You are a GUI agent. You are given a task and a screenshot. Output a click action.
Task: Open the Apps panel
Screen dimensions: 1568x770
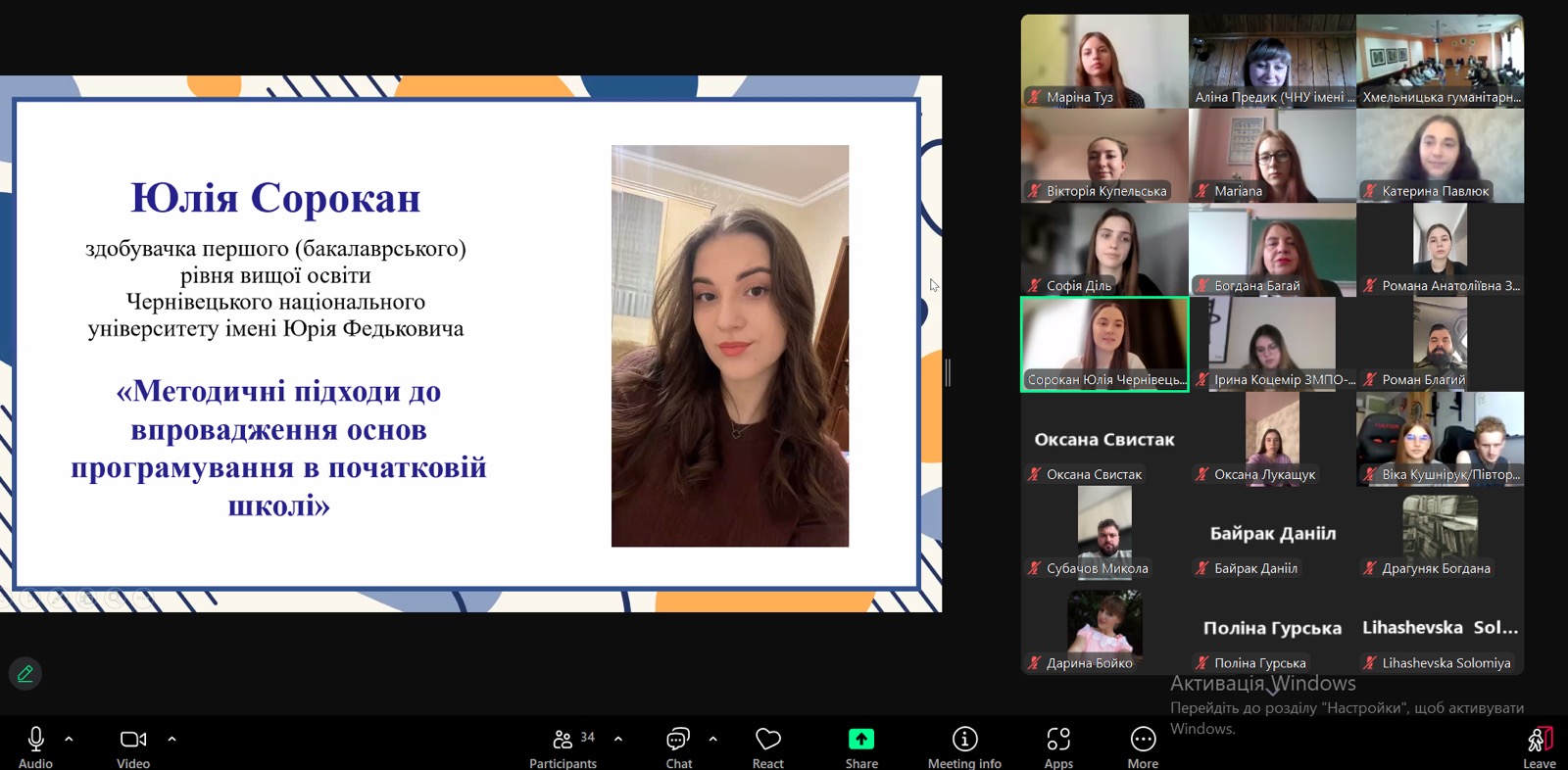coord(1058,746)
